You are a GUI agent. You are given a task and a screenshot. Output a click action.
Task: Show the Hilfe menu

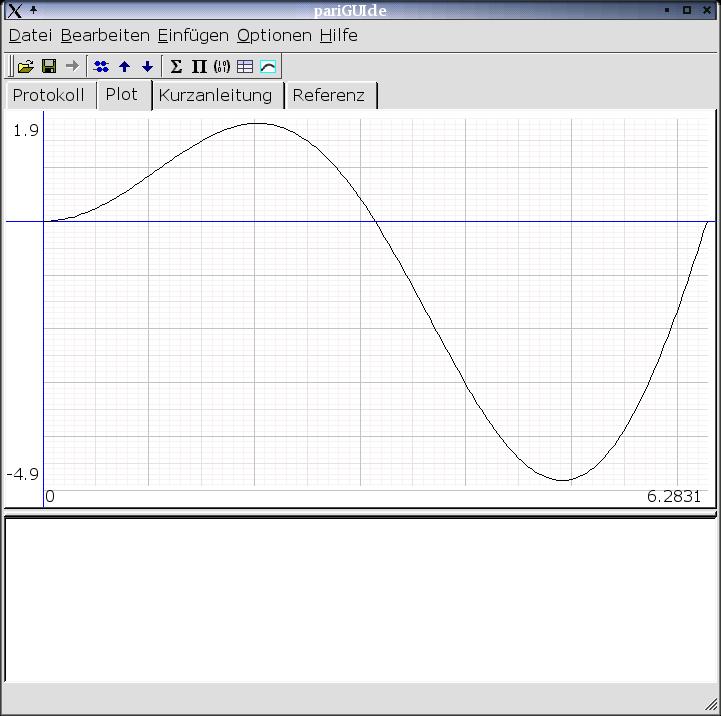[338, 35]
